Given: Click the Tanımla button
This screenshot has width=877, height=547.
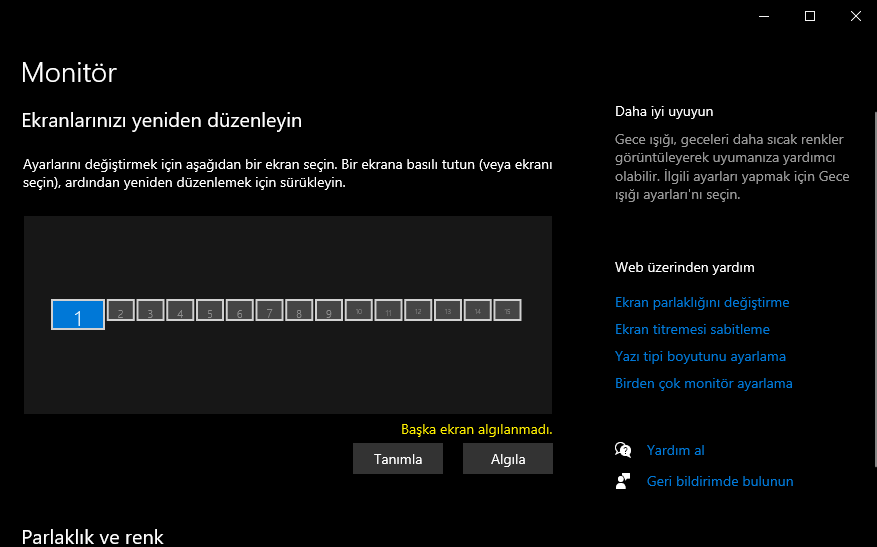Looking at the screenshot, I should [398, 459].
